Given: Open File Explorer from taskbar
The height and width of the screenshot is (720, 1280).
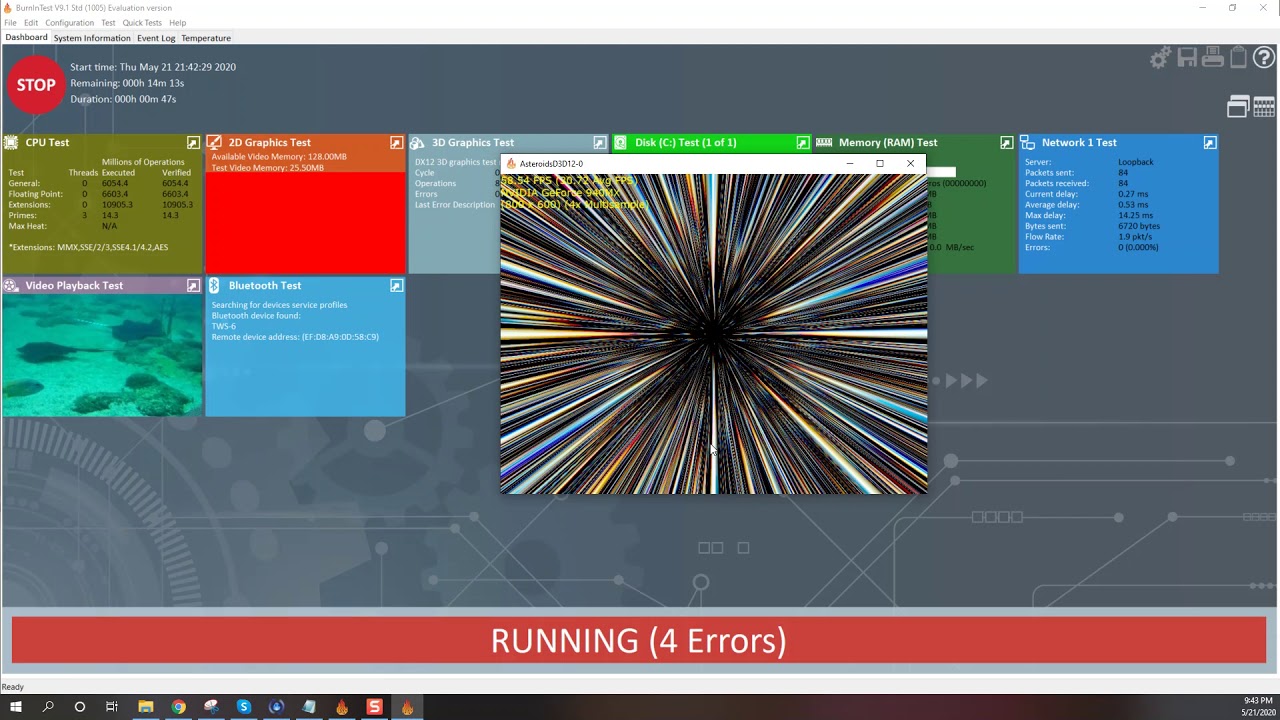Looking at the screenshot, I should (x=145, y=707).
